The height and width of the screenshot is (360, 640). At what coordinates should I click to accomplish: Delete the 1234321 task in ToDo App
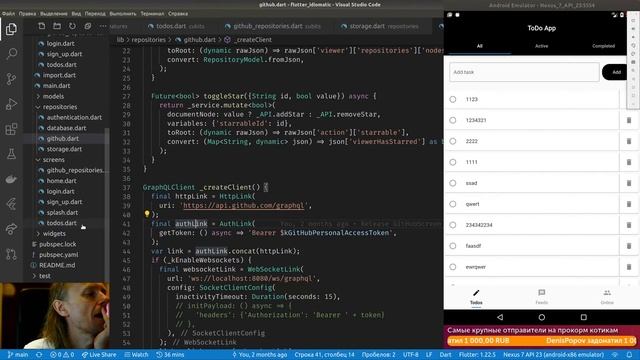click(x=629, y=120)
